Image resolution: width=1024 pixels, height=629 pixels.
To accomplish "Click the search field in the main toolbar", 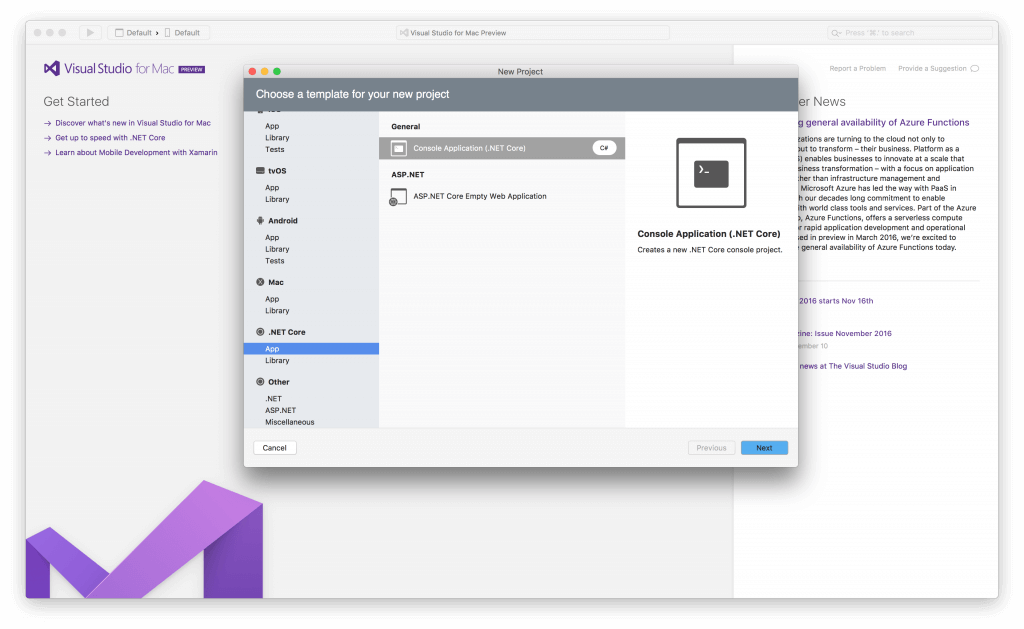I will pyautogui.click(x=910, y=33).
